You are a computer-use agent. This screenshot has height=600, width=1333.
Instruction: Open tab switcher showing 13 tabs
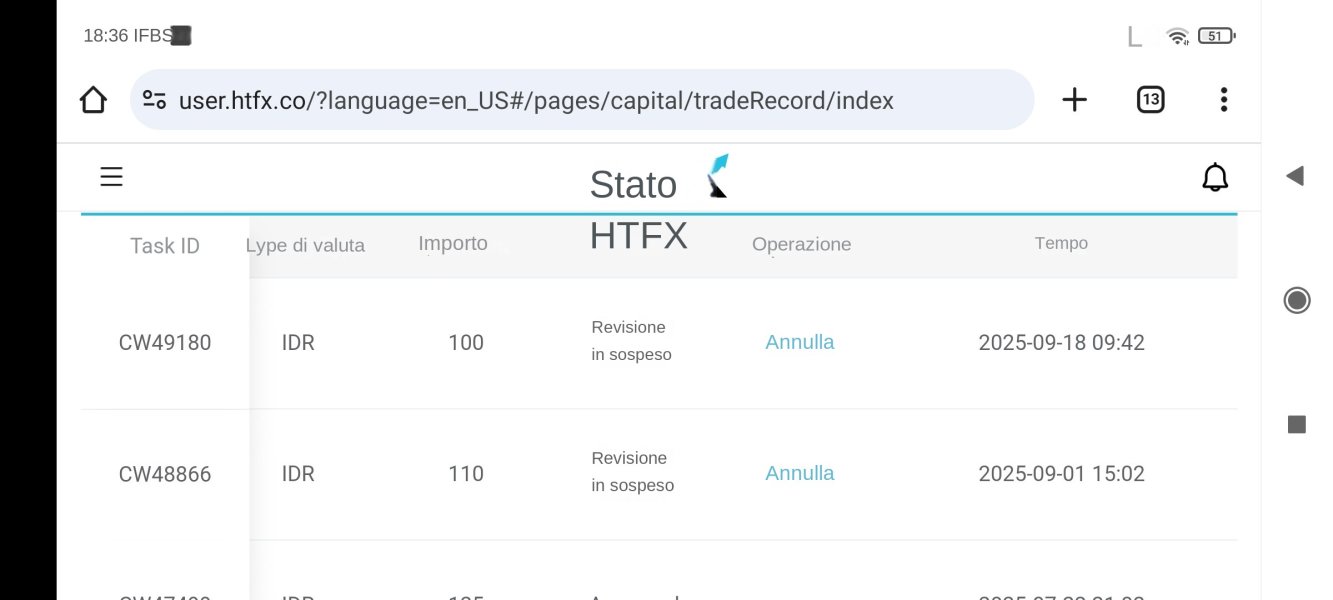point(1151,100)
